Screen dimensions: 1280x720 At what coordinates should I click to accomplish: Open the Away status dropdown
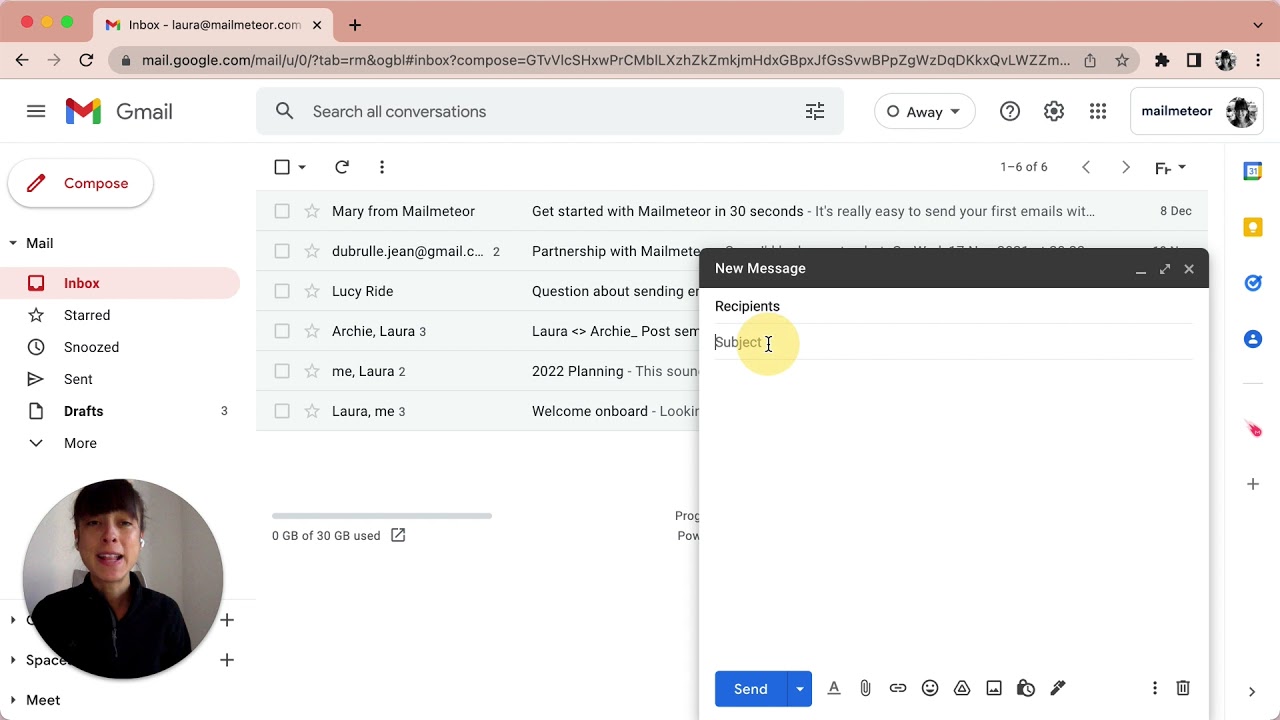pos(924,111)
